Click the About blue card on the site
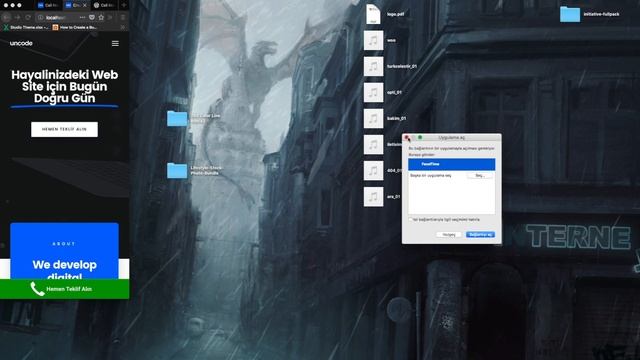The image size is (640, 360). pos(64,251)
